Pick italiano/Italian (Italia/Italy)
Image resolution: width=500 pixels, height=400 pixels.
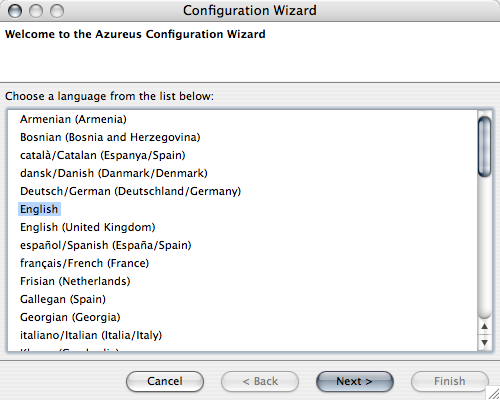pyautogui.click(x=91, y=335)
